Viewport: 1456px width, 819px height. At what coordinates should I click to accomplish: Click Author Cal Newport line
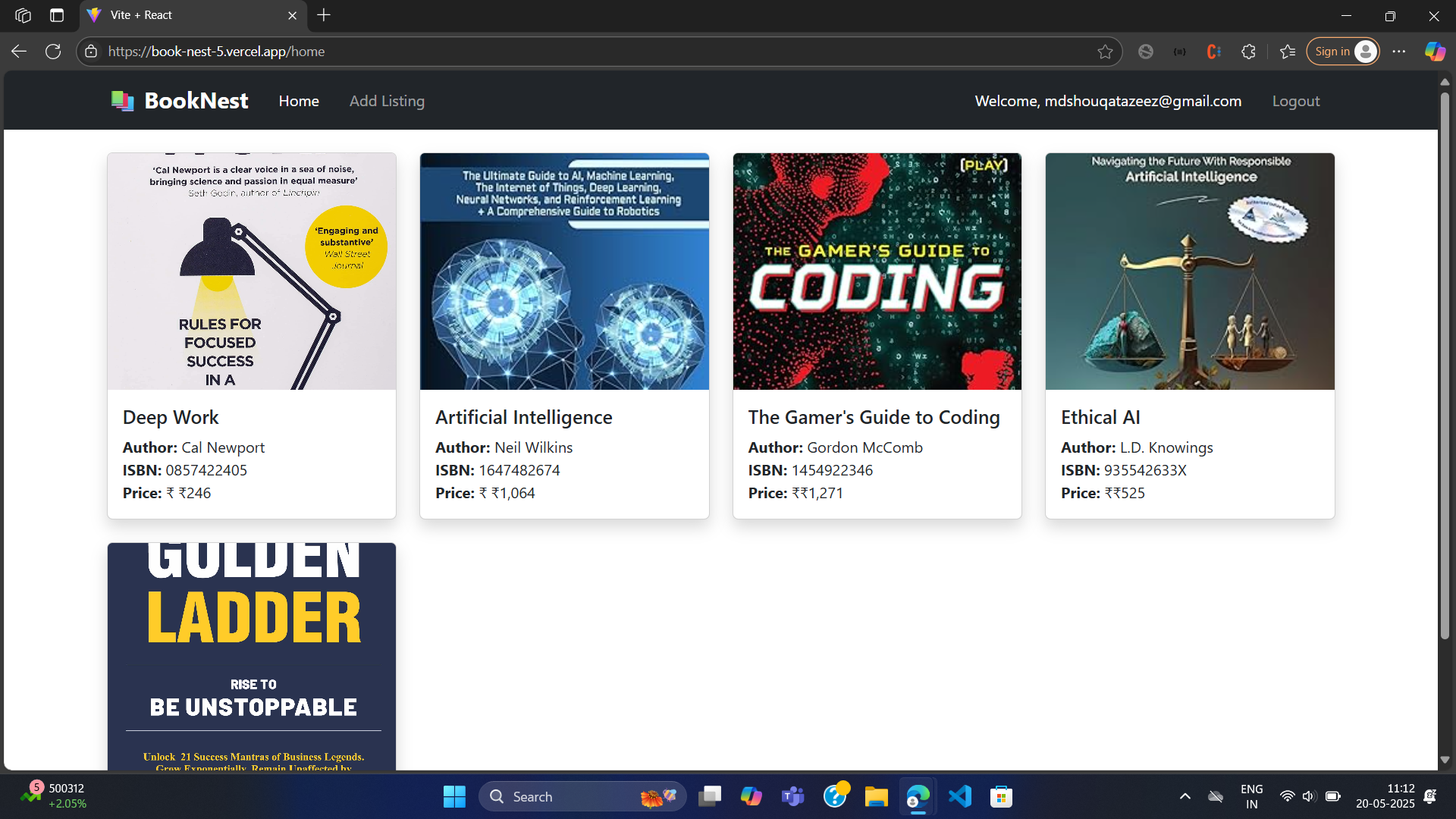tap(193, 447)
